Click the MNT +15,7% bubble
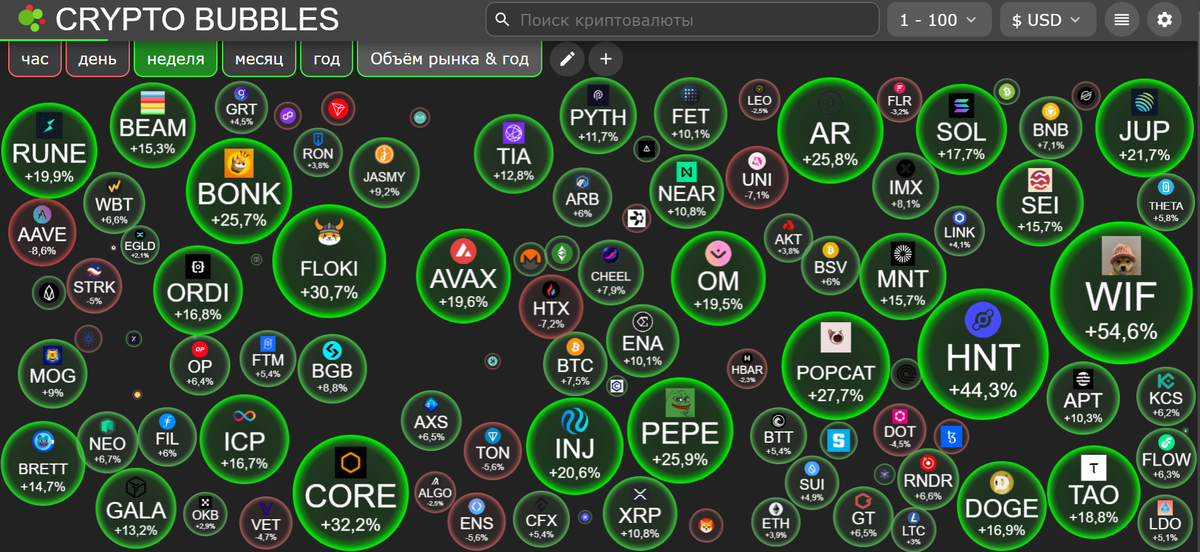Image resolution: width=1200 pixels, height=552 pixels. [x=902, y=275]
